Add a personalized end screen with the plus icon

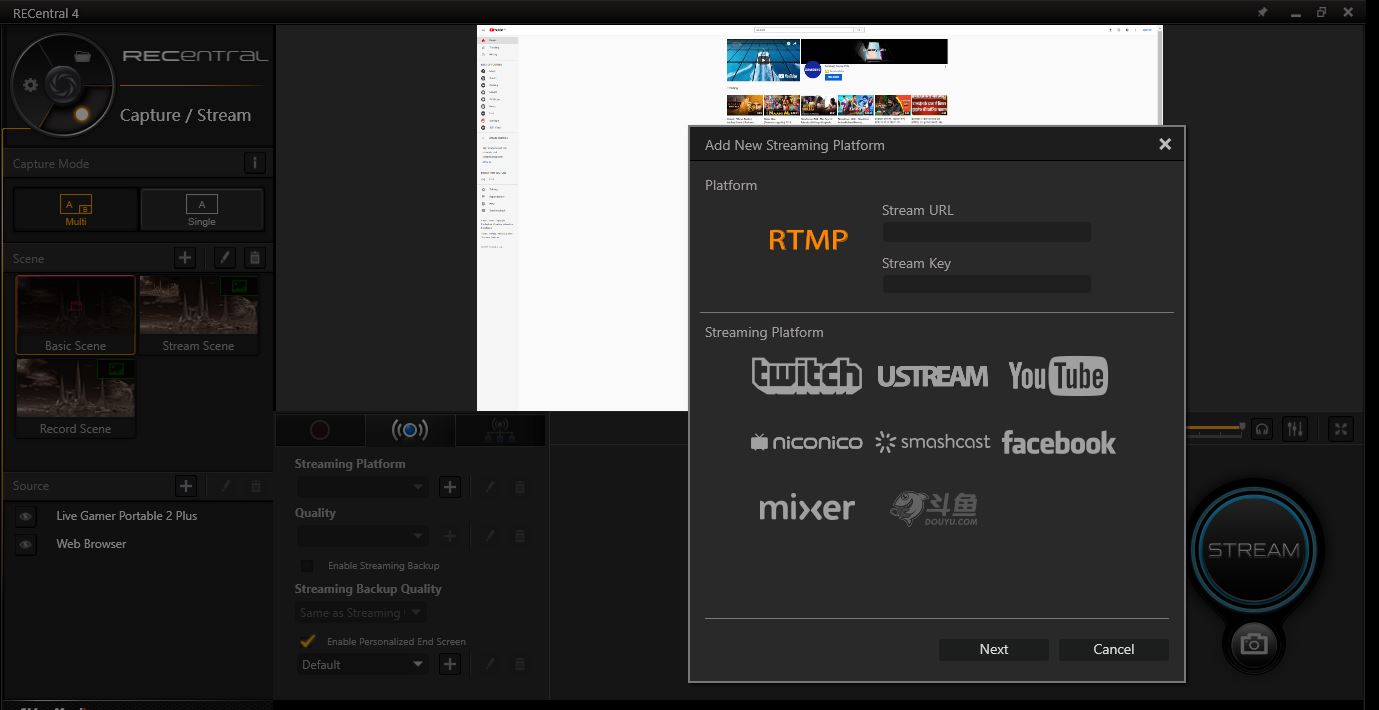point(450,664)
